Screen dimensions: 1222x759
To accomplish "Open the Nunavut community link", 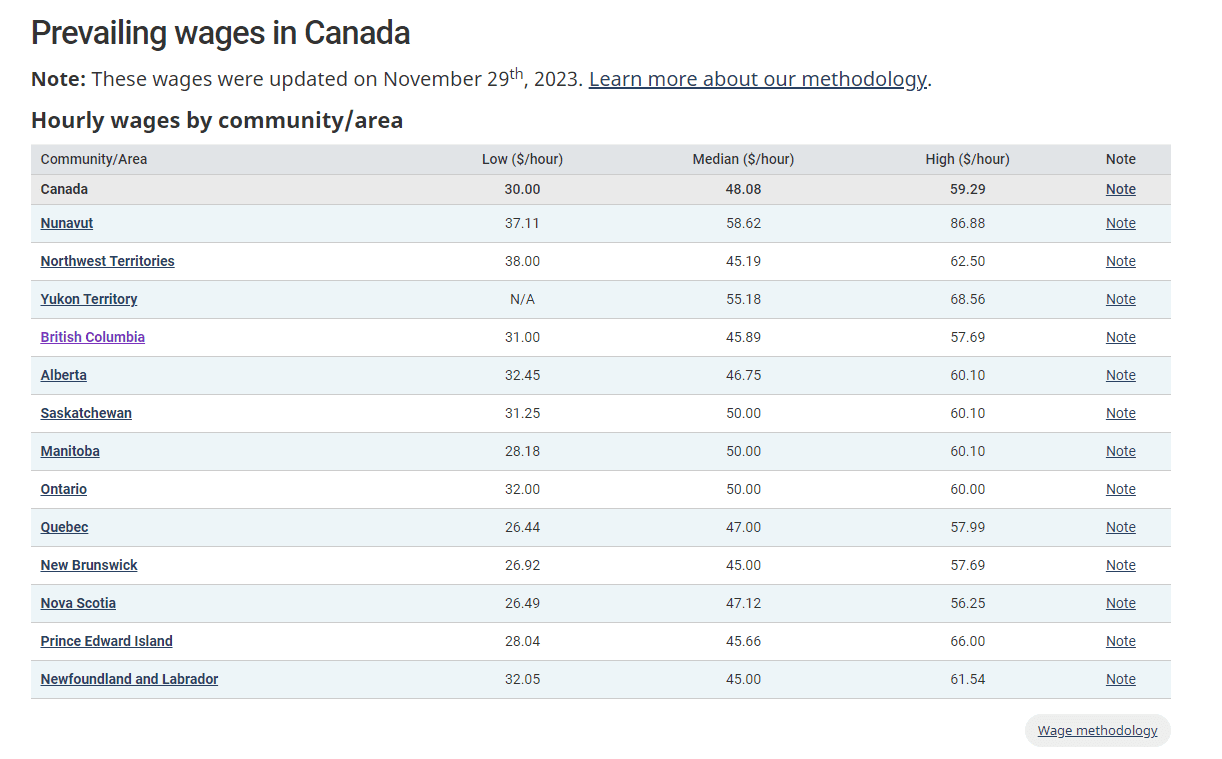I will [67, 223].
